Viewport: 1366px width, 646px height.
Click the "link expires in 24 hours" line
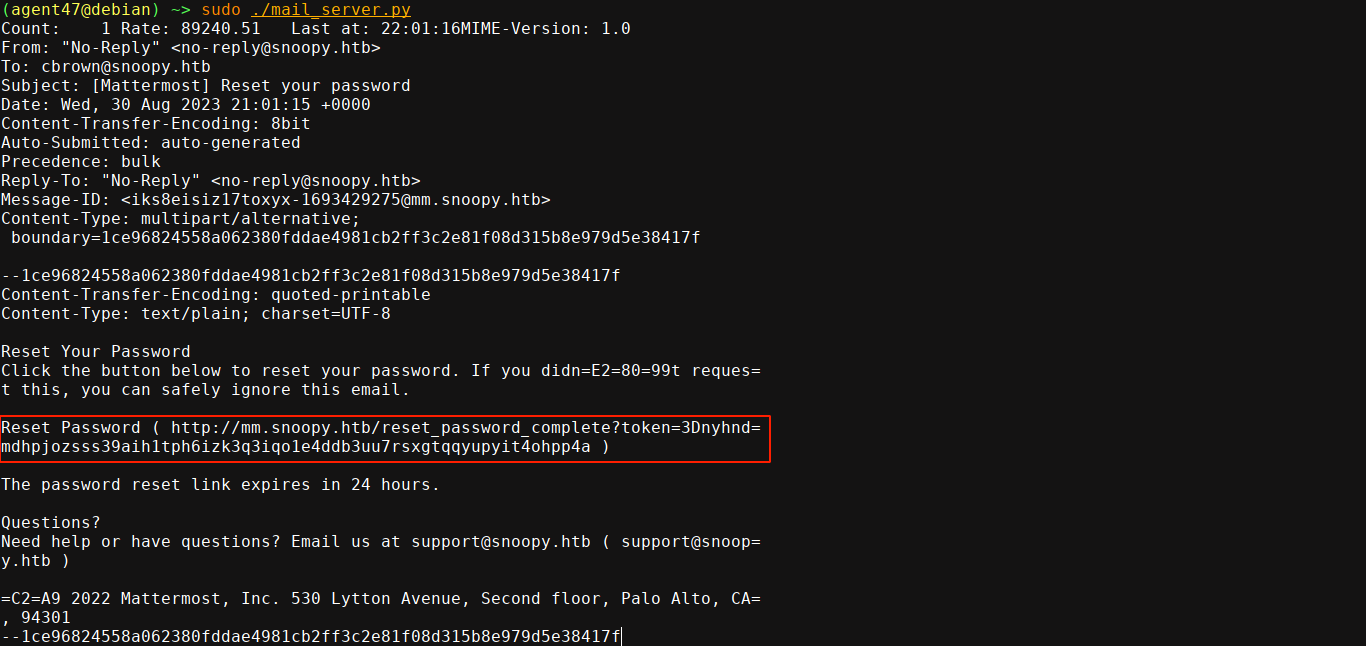coord(220,485)
